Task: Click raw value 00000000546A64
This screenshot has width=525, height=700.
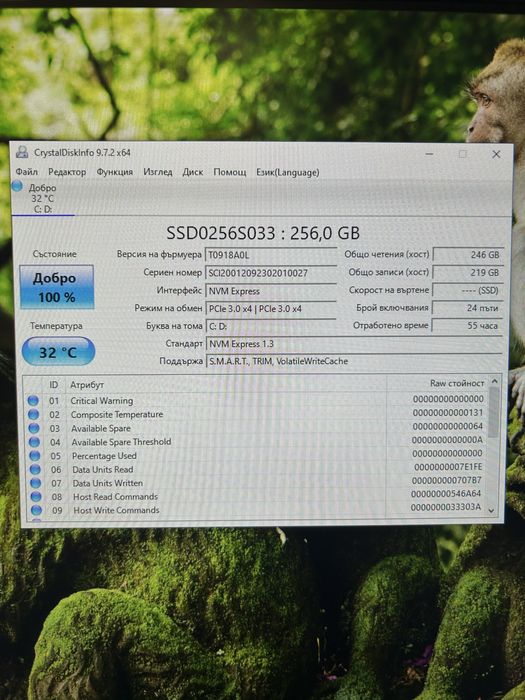Action: click(446, 494)
